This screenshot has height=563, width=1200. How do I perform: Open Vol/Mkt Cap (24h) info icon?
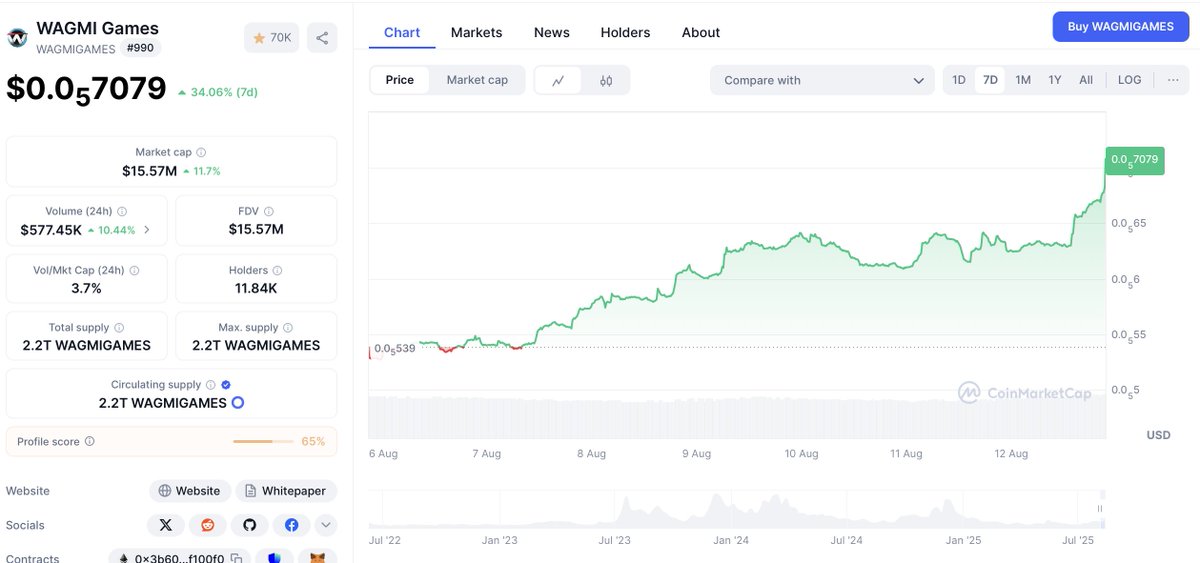pyautogui.click(x=134, y=271)
